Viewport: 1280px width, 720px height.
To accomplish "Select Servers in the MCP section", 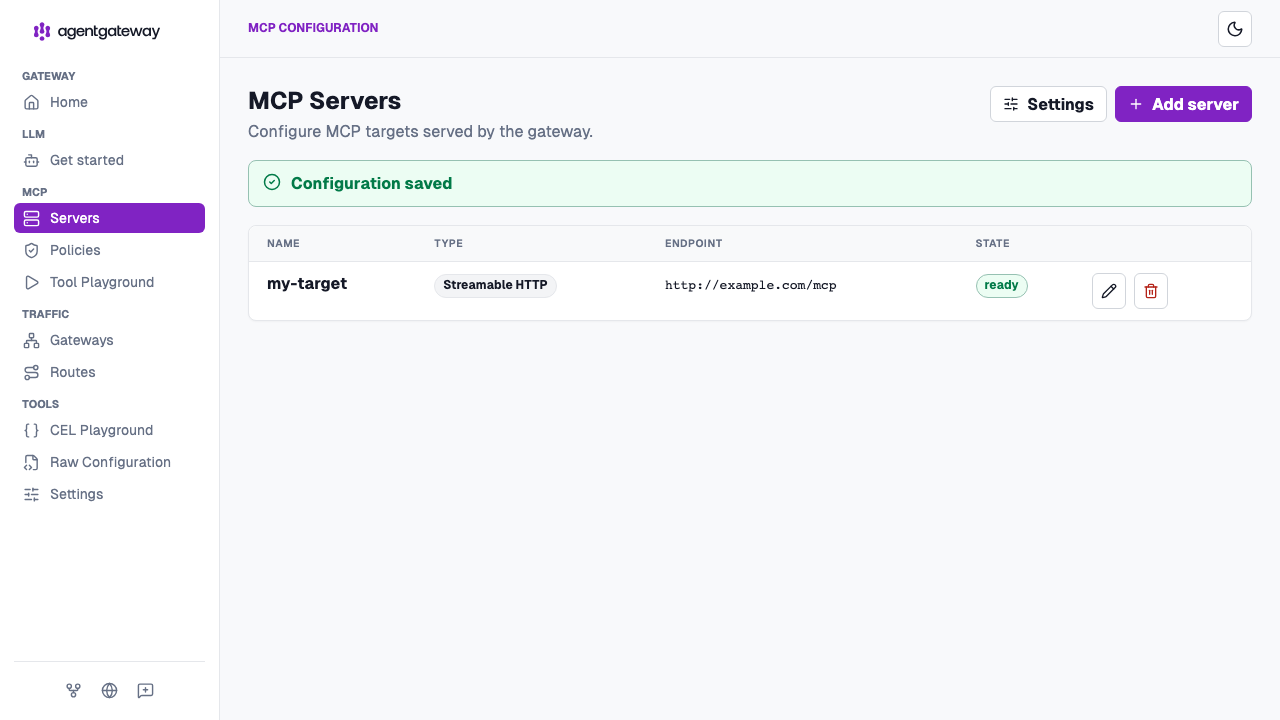I will pos(109,218).
